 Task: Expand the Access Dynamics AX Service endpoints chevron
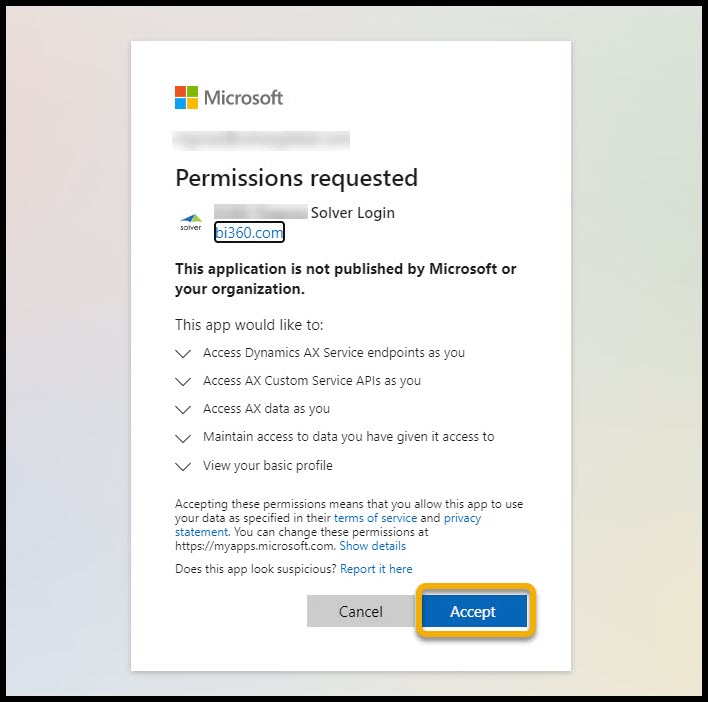tap(182, 353)
